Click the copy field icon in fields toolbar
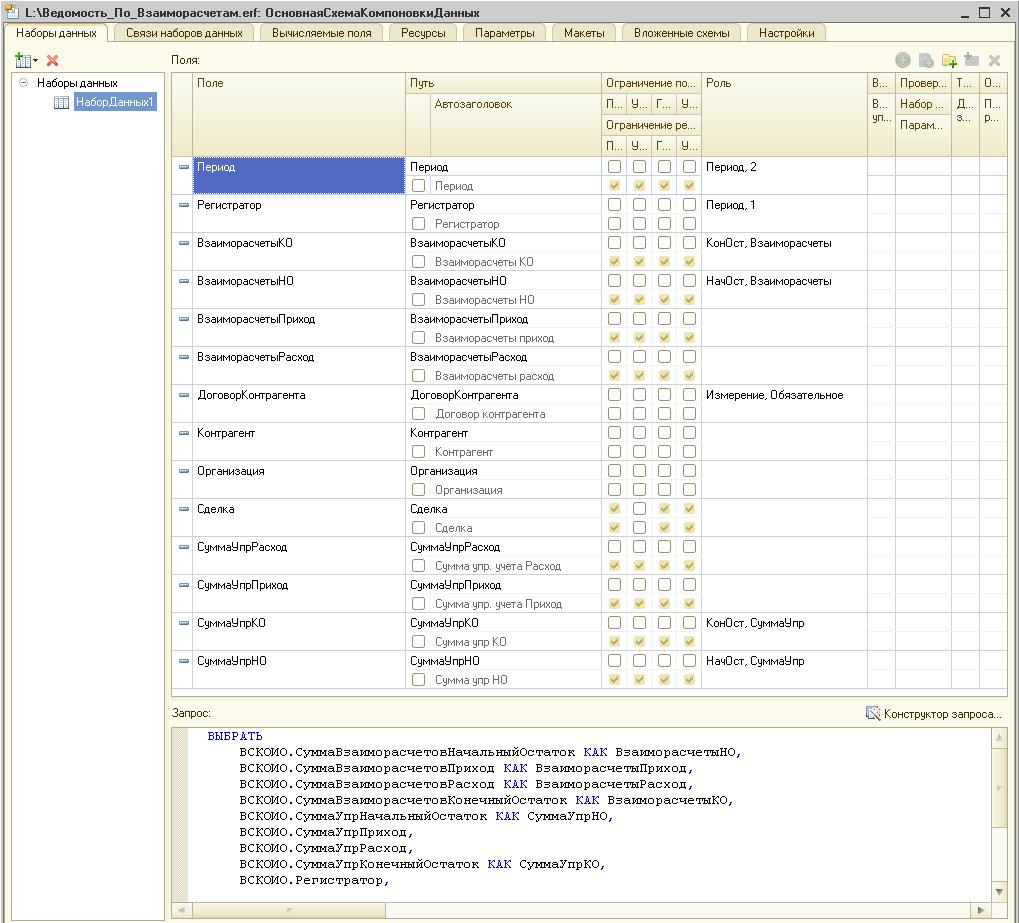Screen dimensions: 1019x923 926,60
